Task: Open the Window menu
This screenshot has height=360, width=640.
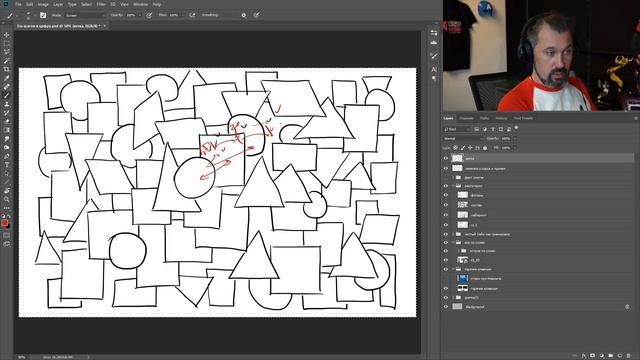Action: [x=140, y=4]
